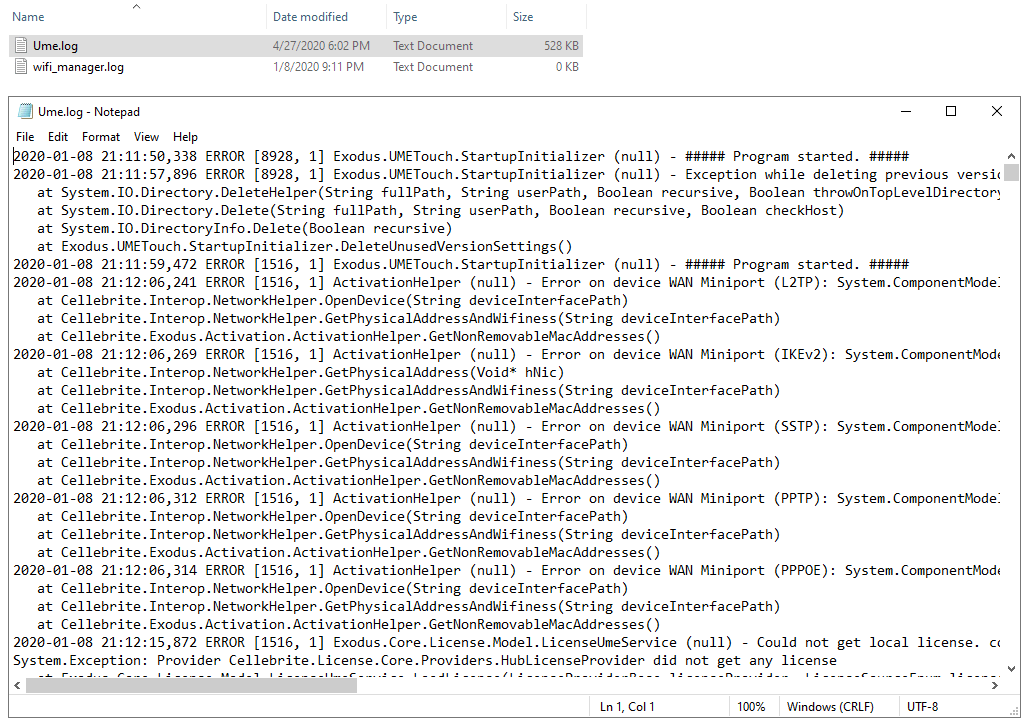
Task: Sort files by Type column header
Action: [405, 17]
